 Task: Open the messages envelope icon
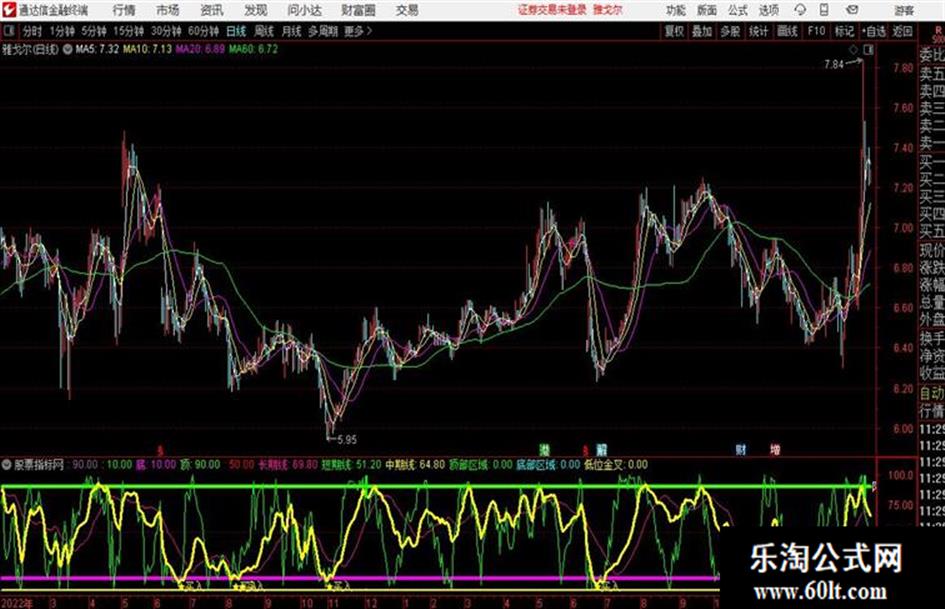click(x=852, y=10)
